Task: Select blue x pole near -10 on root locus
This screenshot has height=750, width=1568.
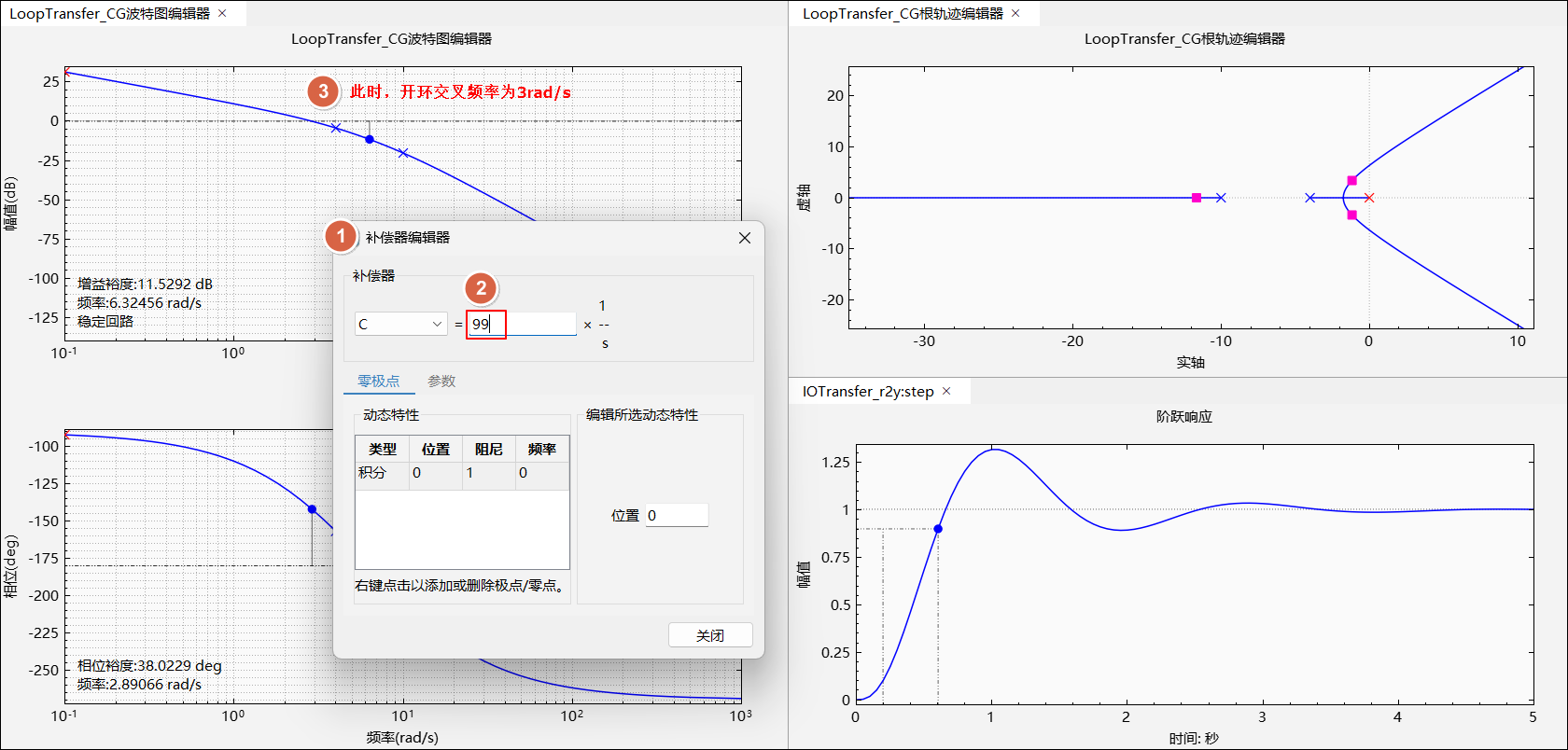Action: click(1221, 198)
